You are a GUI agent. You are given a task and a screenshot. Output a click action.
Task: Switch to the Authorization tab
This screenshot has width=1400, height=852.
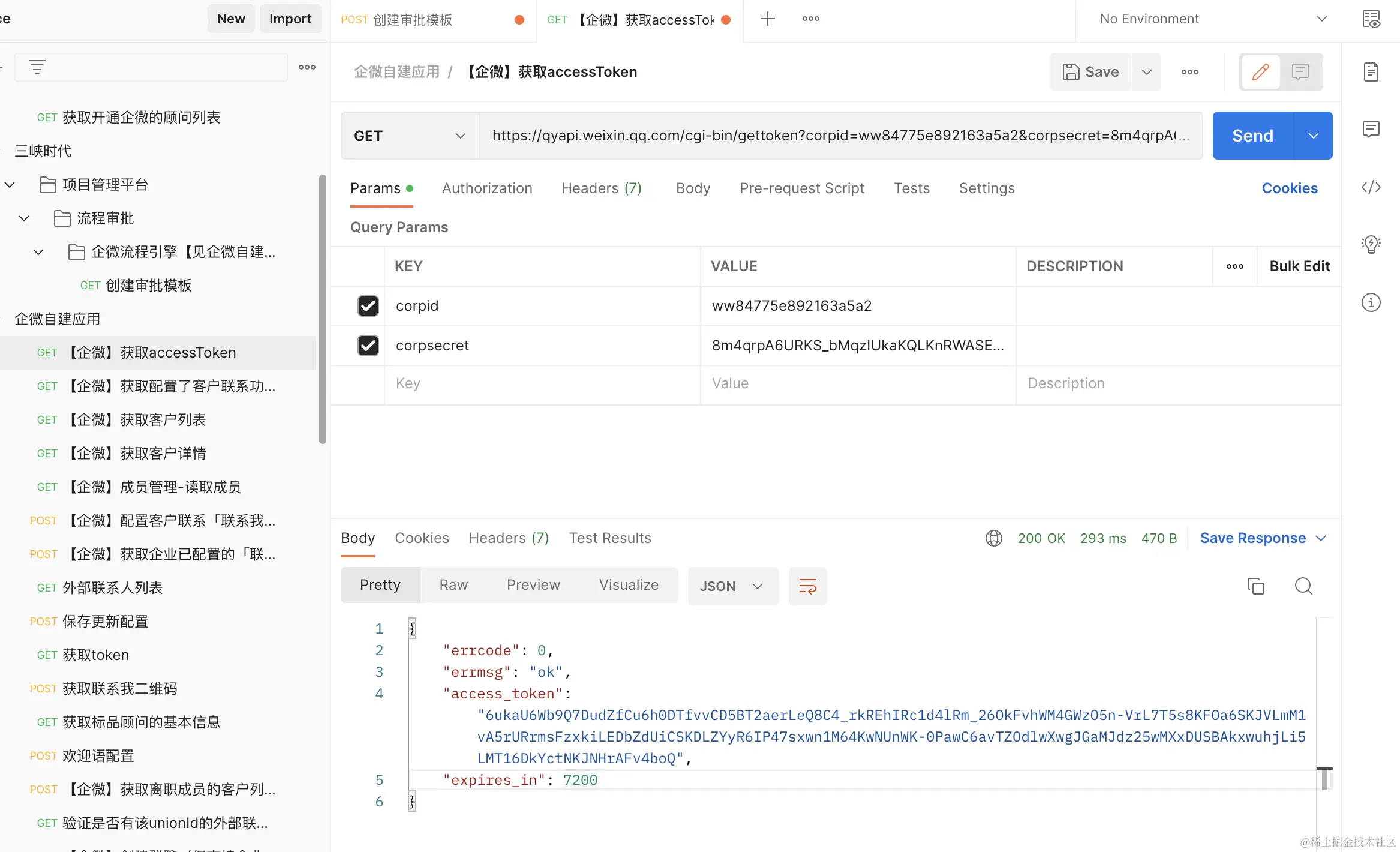tap(487, 188)
